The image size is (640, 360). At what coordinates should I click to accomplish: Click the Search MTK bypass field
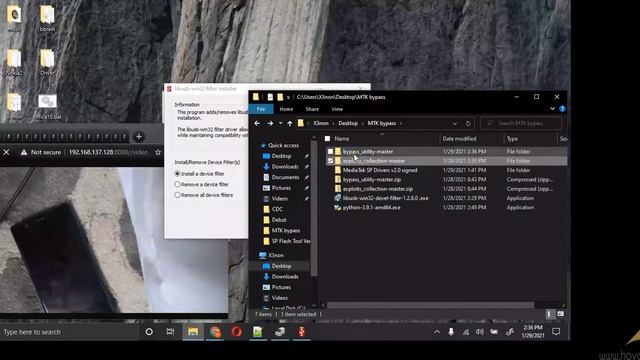tap(521, 123)
